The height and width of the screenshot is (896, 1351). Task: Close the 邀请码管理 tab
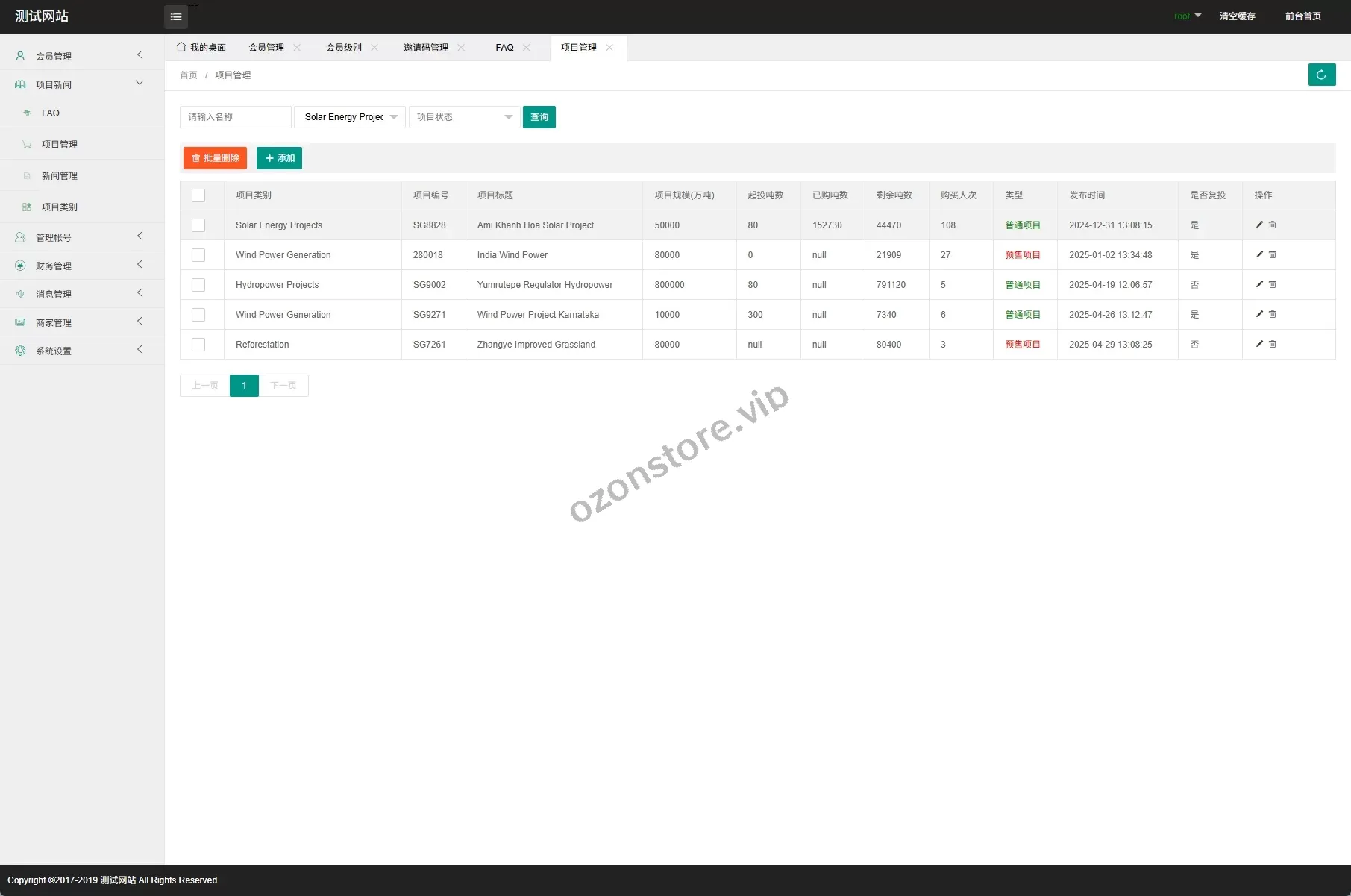461,48
